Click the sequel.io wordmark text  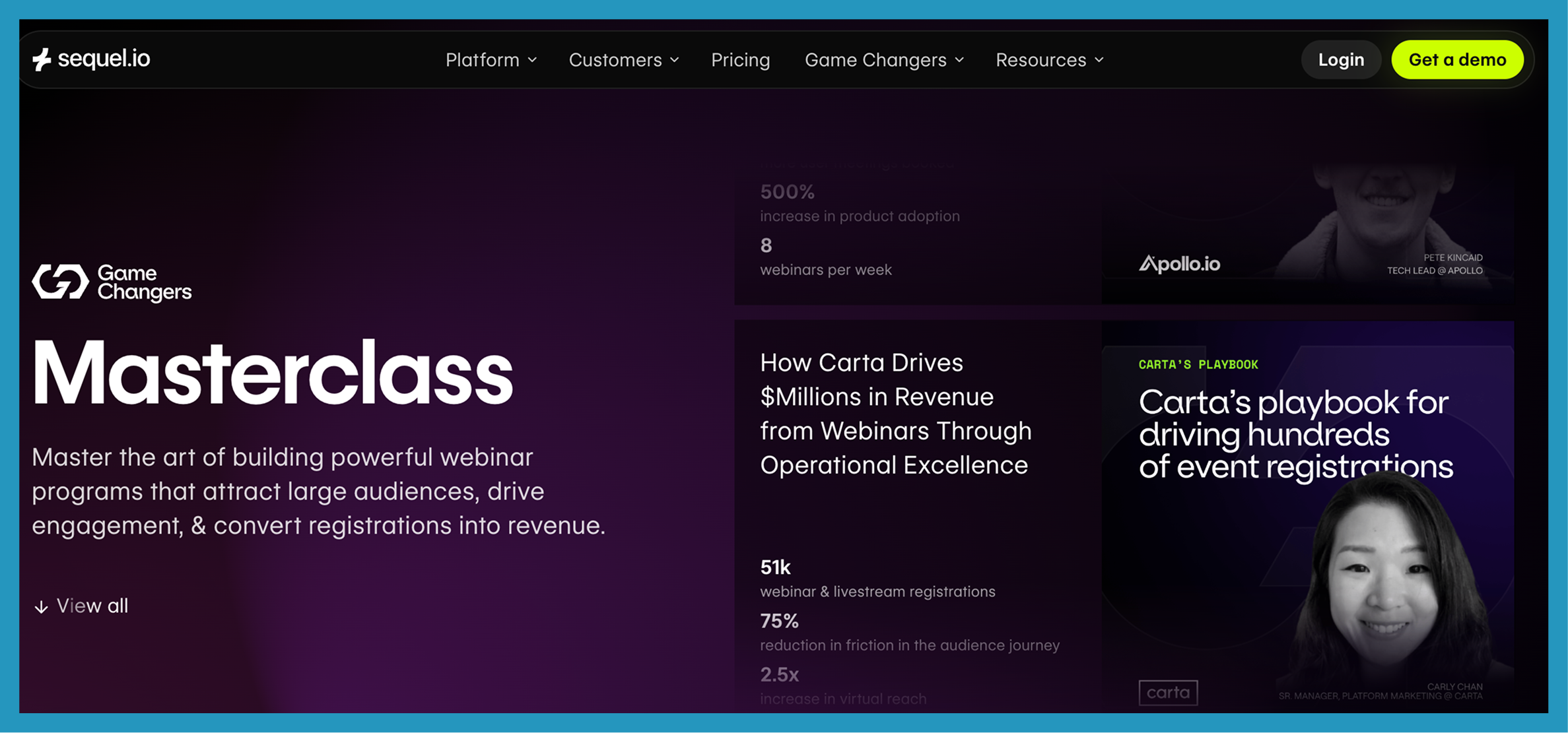(x=104, y=59)
